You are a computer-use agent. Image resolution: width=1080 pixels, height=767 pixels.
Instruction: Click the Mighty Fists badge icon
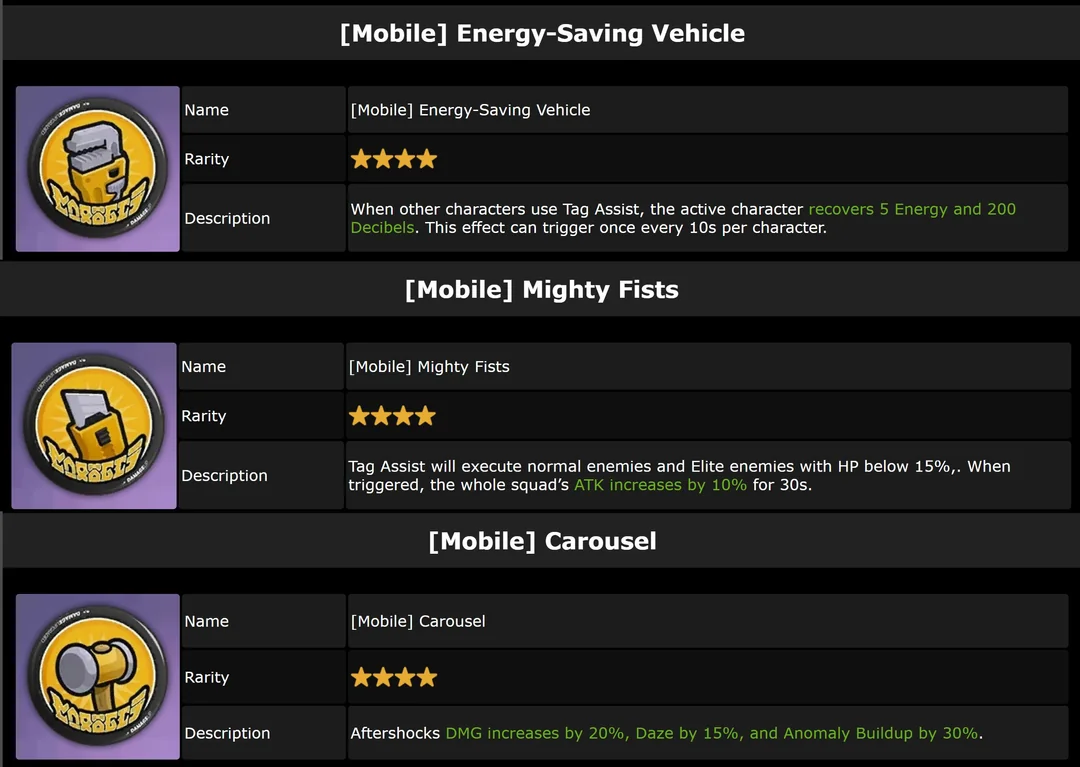pos(94,425)
